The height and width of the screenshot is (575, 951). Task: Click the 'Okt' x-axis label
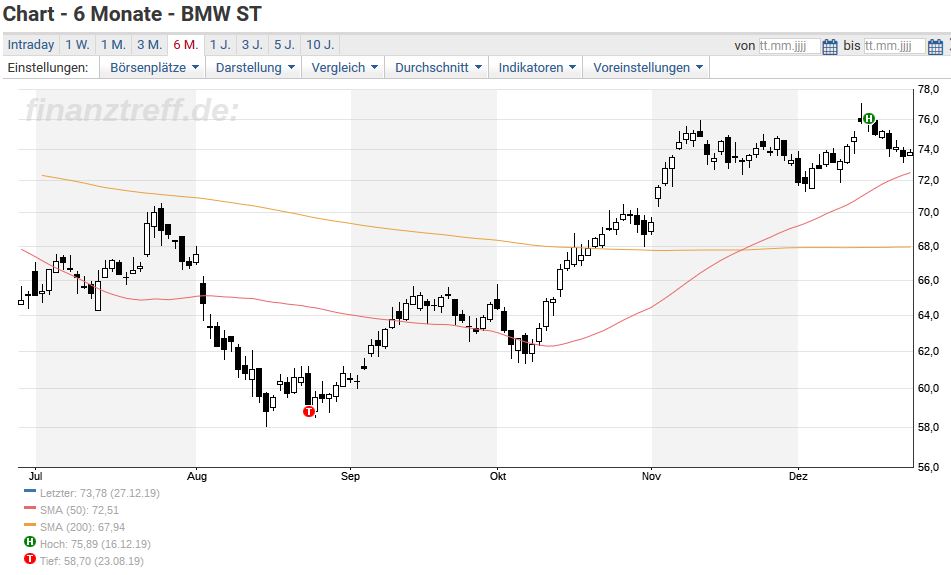[x=498, y=476]
